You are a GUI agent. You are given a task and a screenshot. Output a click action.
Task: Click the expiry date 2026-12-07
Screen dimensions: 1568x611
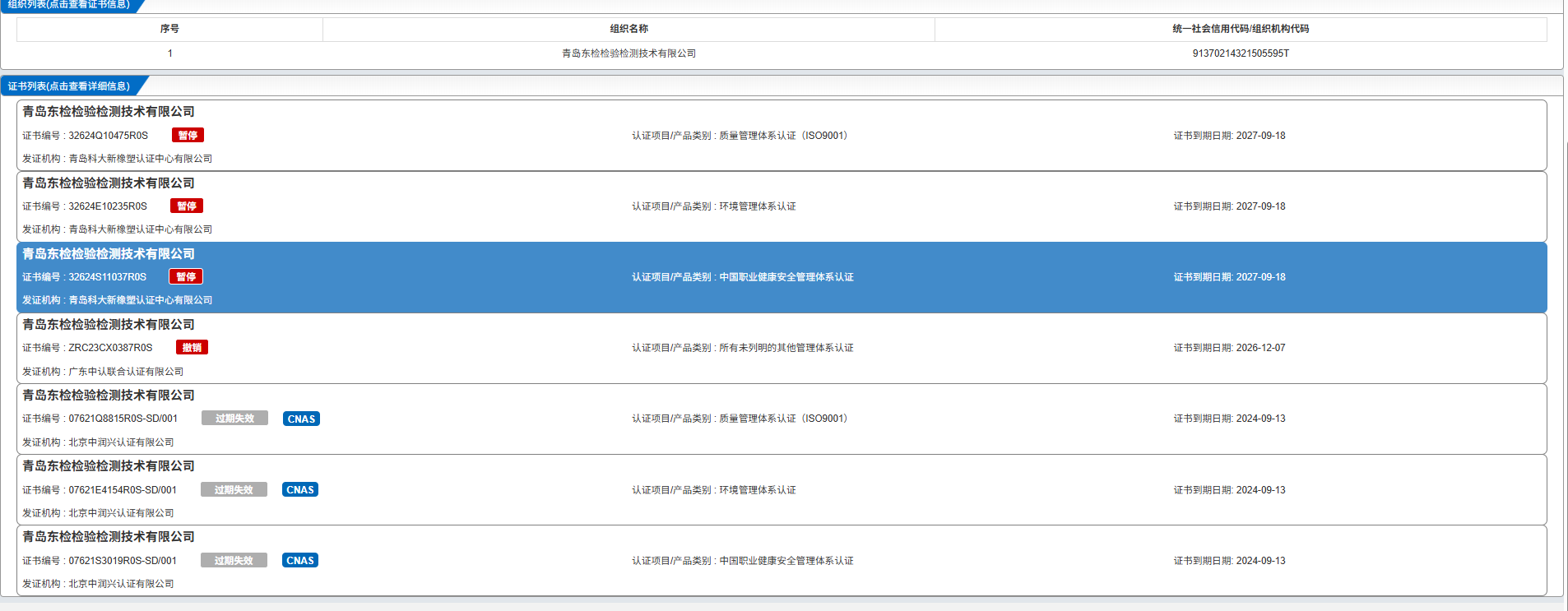[1260, 348]
